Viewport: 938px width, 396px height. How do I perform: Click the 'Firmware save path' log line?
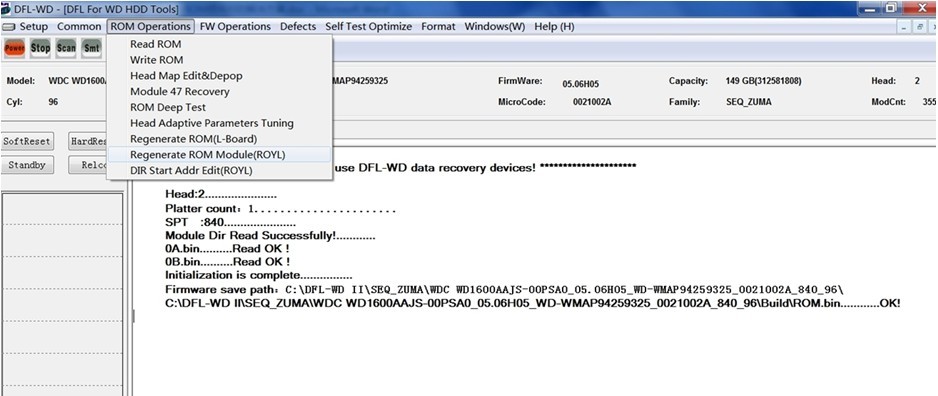click(x=504, y=290)
